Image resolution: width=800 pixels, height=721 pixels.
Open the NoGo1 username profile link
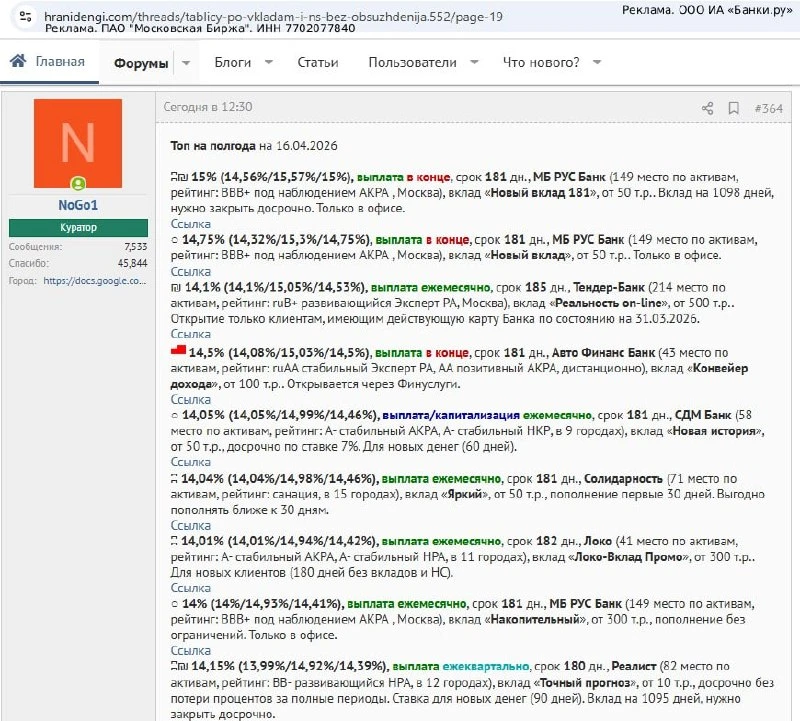[78, 205]
